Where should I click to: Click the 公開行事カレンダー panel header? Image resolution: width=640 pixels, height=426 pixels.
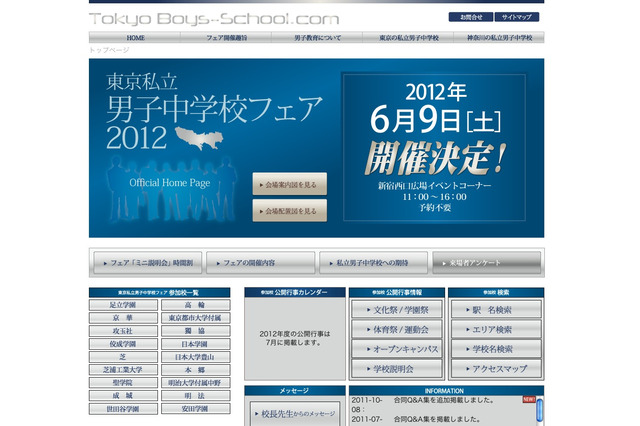[x=295, y=293]
